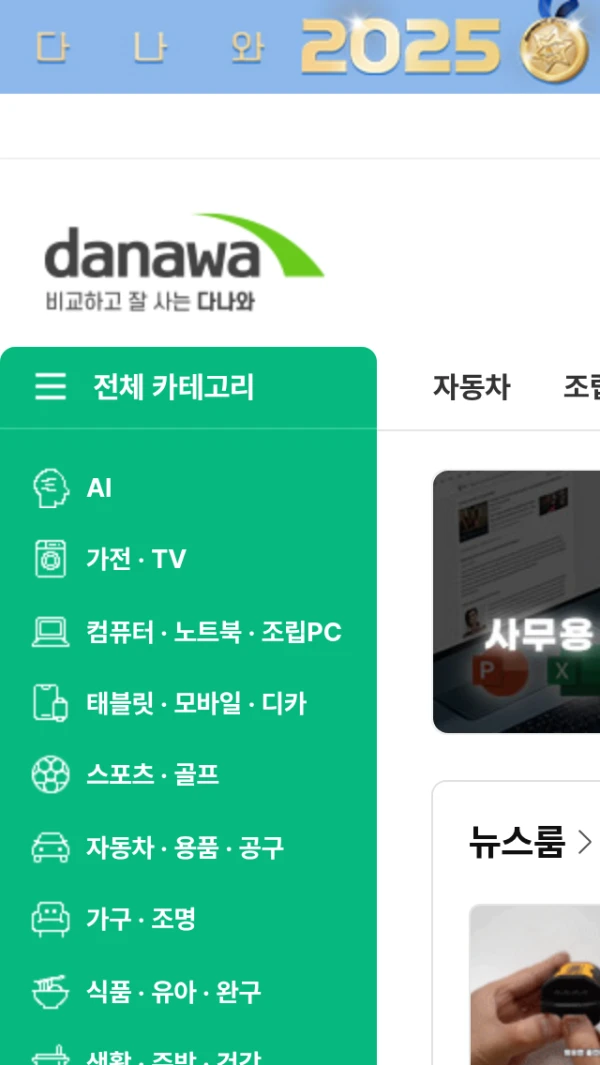Screen dimensions: 600x1065
Task: Open the 뉴스룸 heading link
Action: [x=516, y=843]
